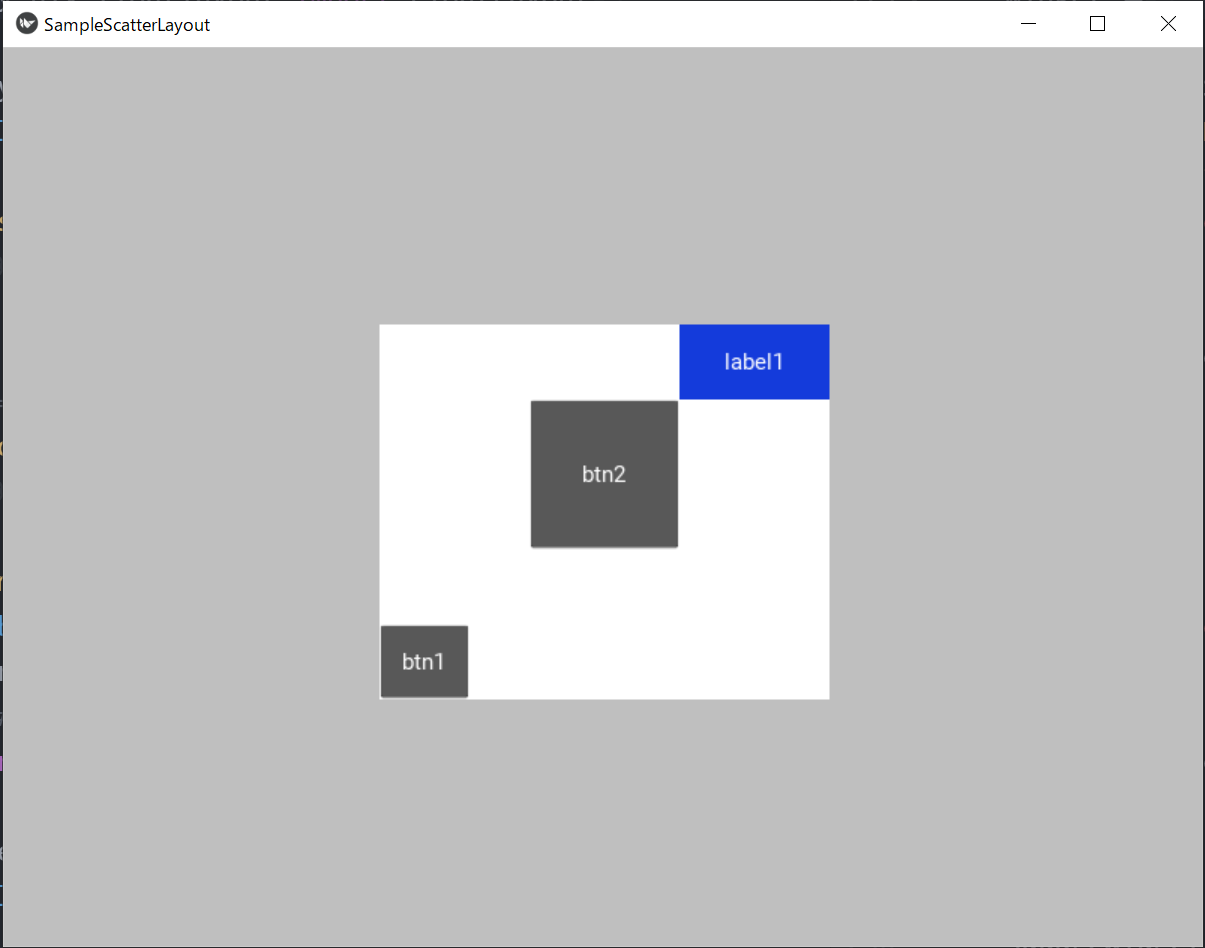Click the SampleScatterLayout window title text
Screen dimensions: 1205x948
click(x=127, y=25)
